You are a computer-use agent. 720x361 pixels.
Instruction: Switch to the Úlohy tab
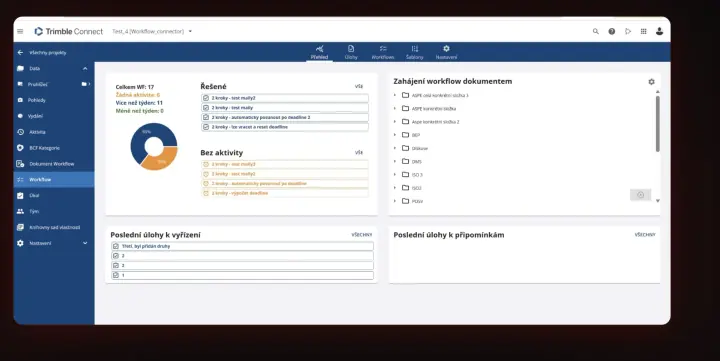pyautogui.click(x=351, y=52)
